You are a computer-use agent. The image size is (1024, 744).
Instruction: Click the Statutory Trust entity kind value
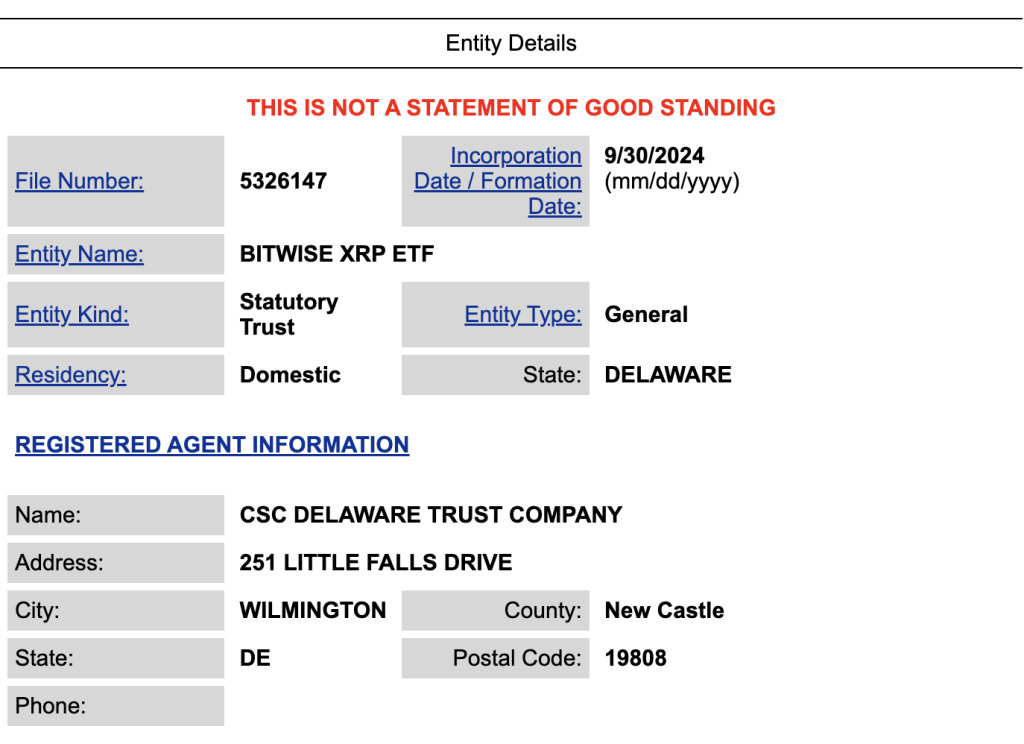[288, 314]
